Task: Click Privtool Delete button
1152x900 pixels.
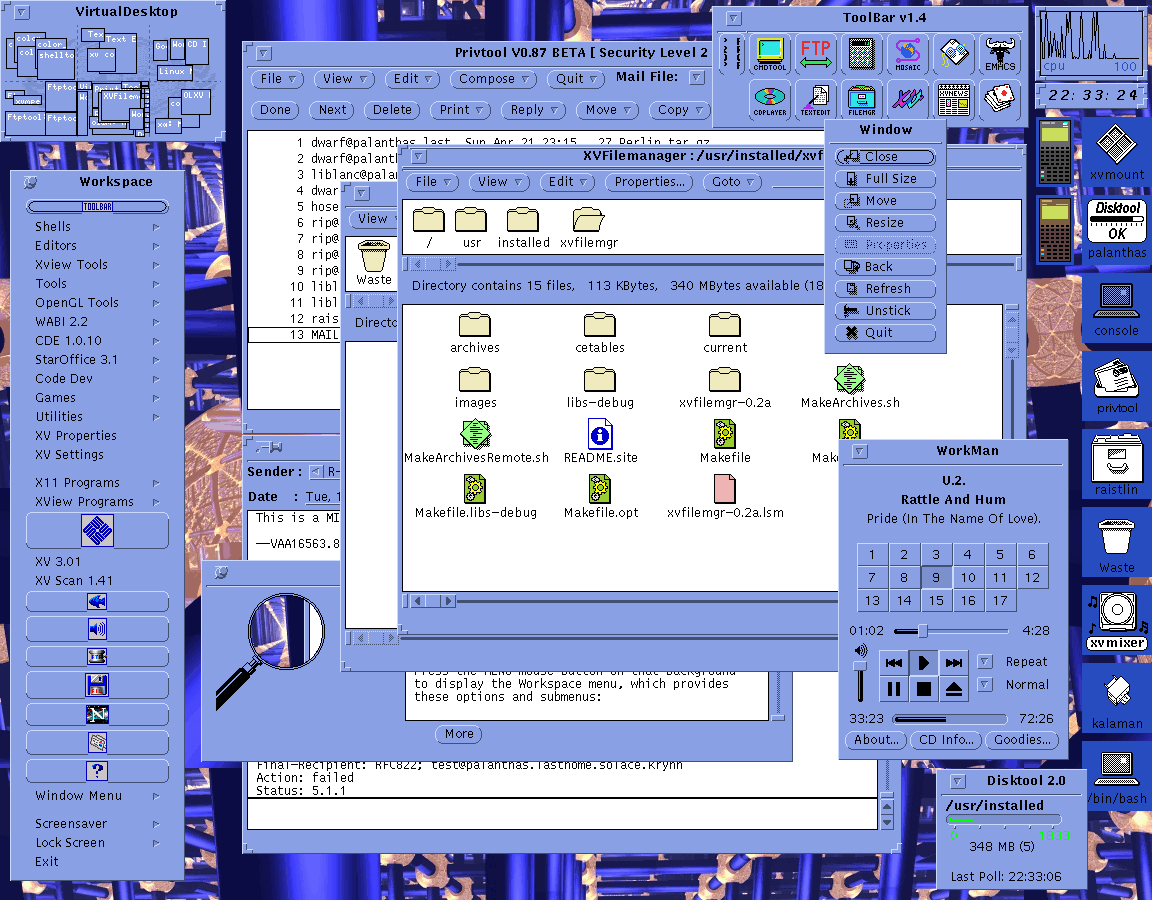Action: (392, 109)
